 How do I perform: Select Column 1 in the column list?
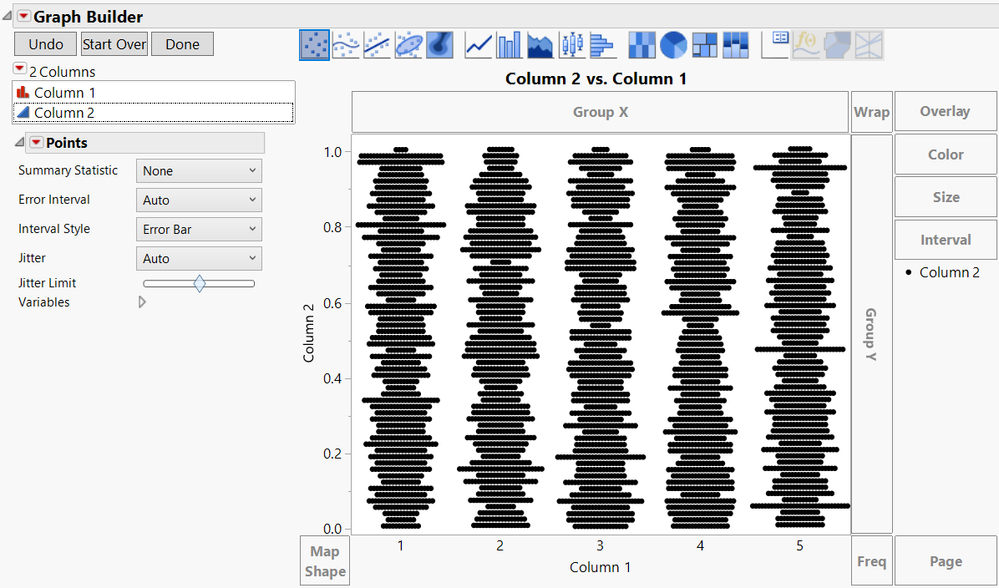153,92
